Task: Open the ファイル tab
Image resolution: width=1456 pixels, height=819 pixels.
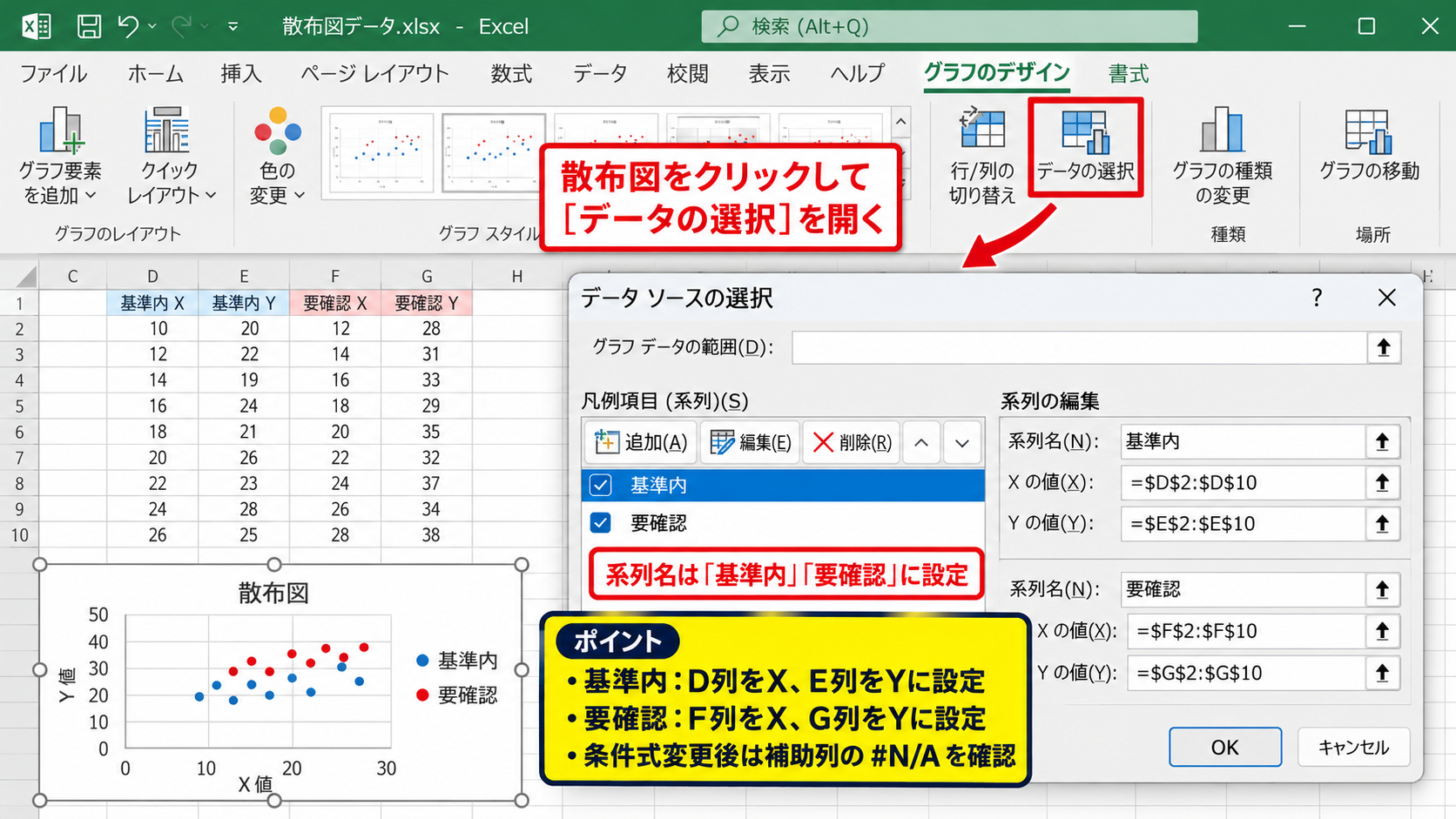Action: pos(53,74)
